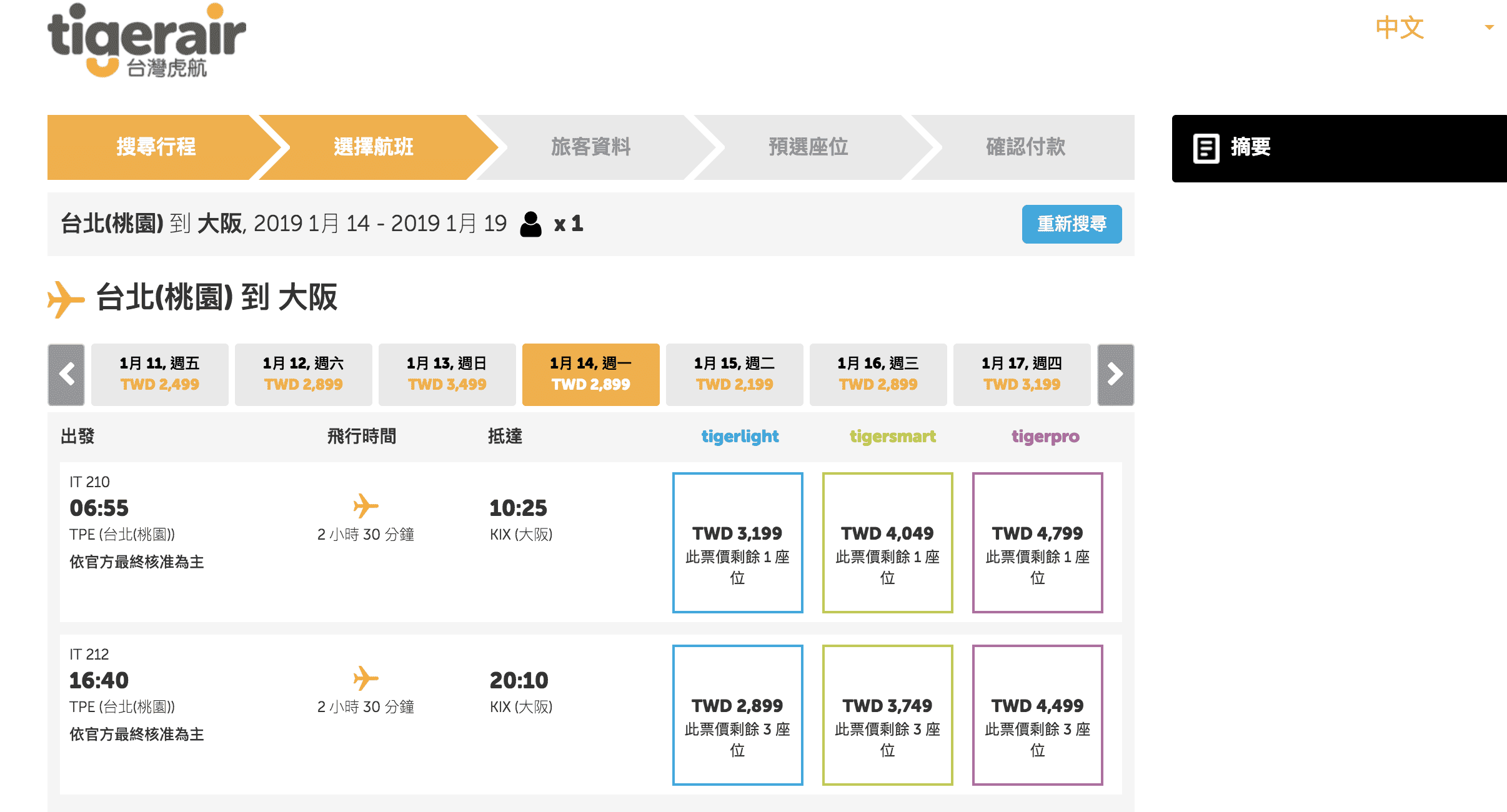Image resolution: width=1507 pixels, height=812 pixels.
Task: Open the 摘要 summary panel
Action: point(1340,149)
